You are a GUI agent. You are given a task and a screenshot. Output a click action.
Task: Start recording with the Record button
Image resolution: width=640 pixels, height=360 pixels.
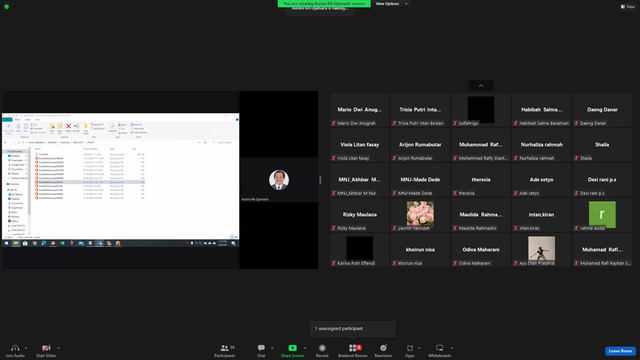click(x=322, y=351)
